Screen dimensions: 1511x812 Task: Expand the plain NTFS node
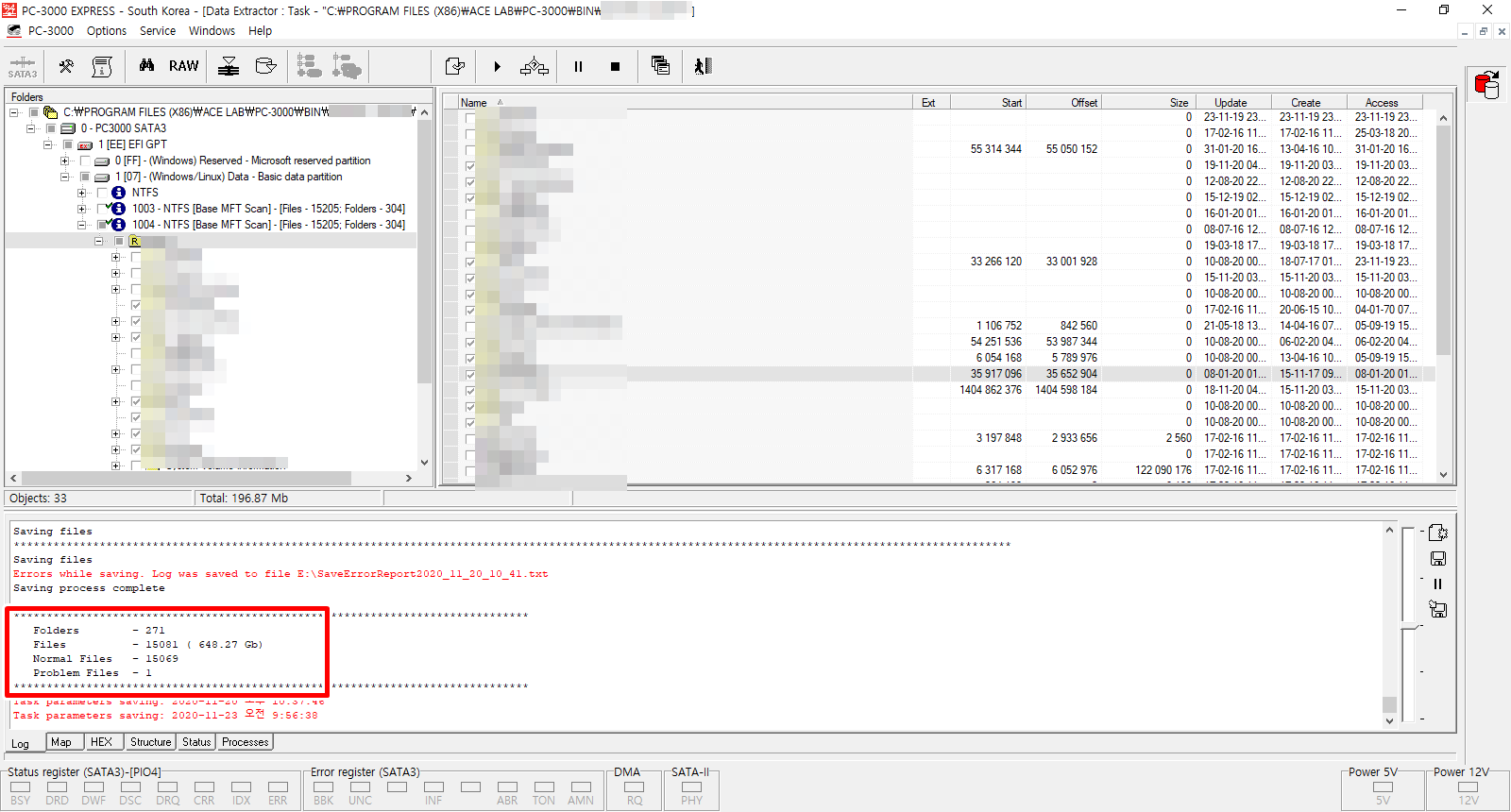click(82, 193)
